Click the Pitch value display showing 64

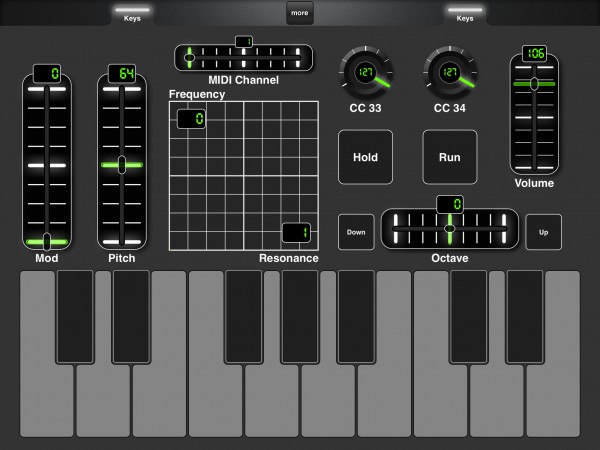(122, 73)
